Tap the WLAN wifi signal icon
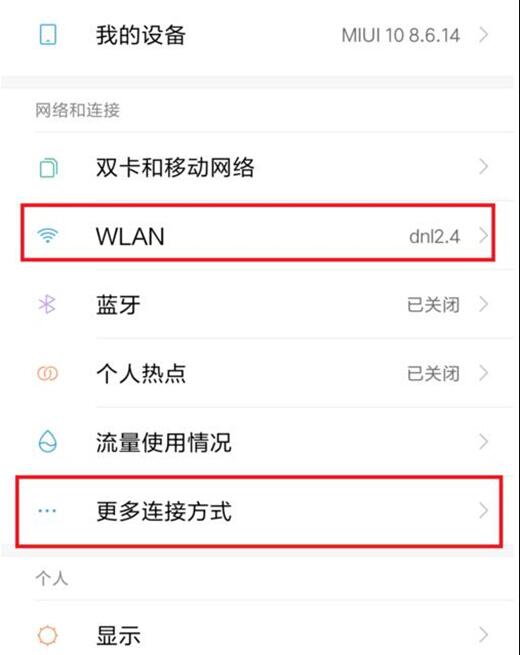The image size is (520, 655). click(x=48, y=235)
